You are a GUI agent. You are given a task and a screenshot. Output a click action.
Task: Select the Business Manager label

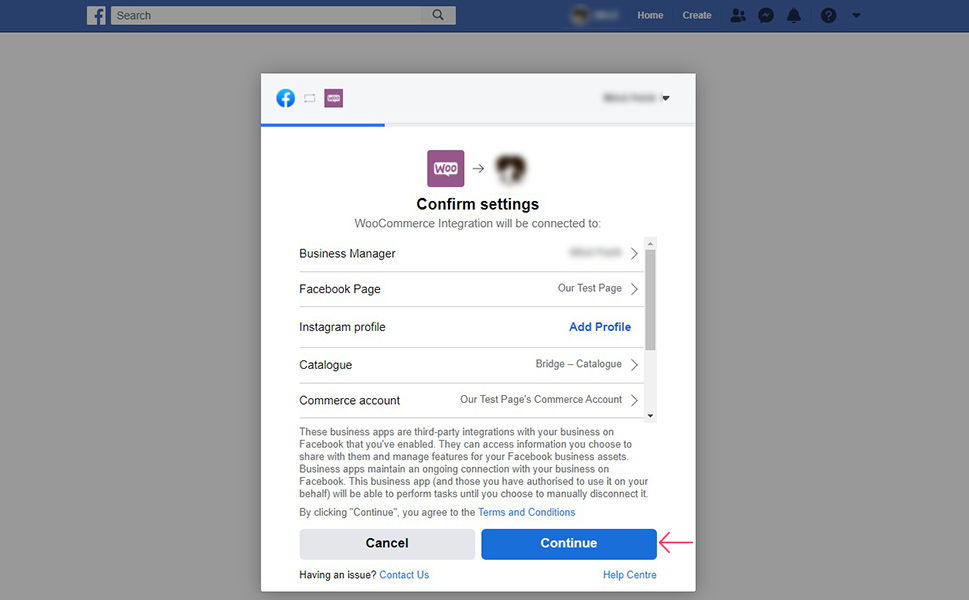(x=347, y=253)
